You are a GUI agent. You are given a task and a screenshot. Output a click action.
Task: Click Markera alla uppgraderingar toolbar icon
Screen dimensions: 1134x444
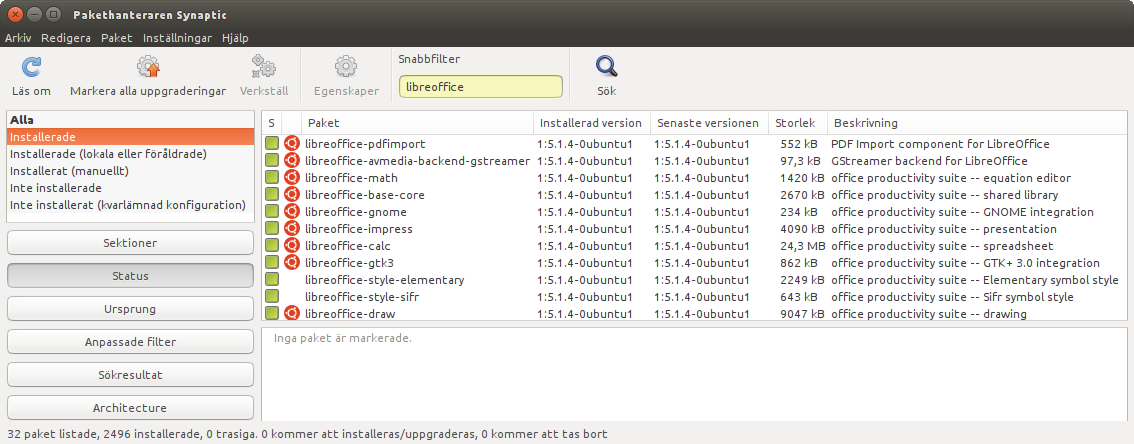[x=148, y=67]
